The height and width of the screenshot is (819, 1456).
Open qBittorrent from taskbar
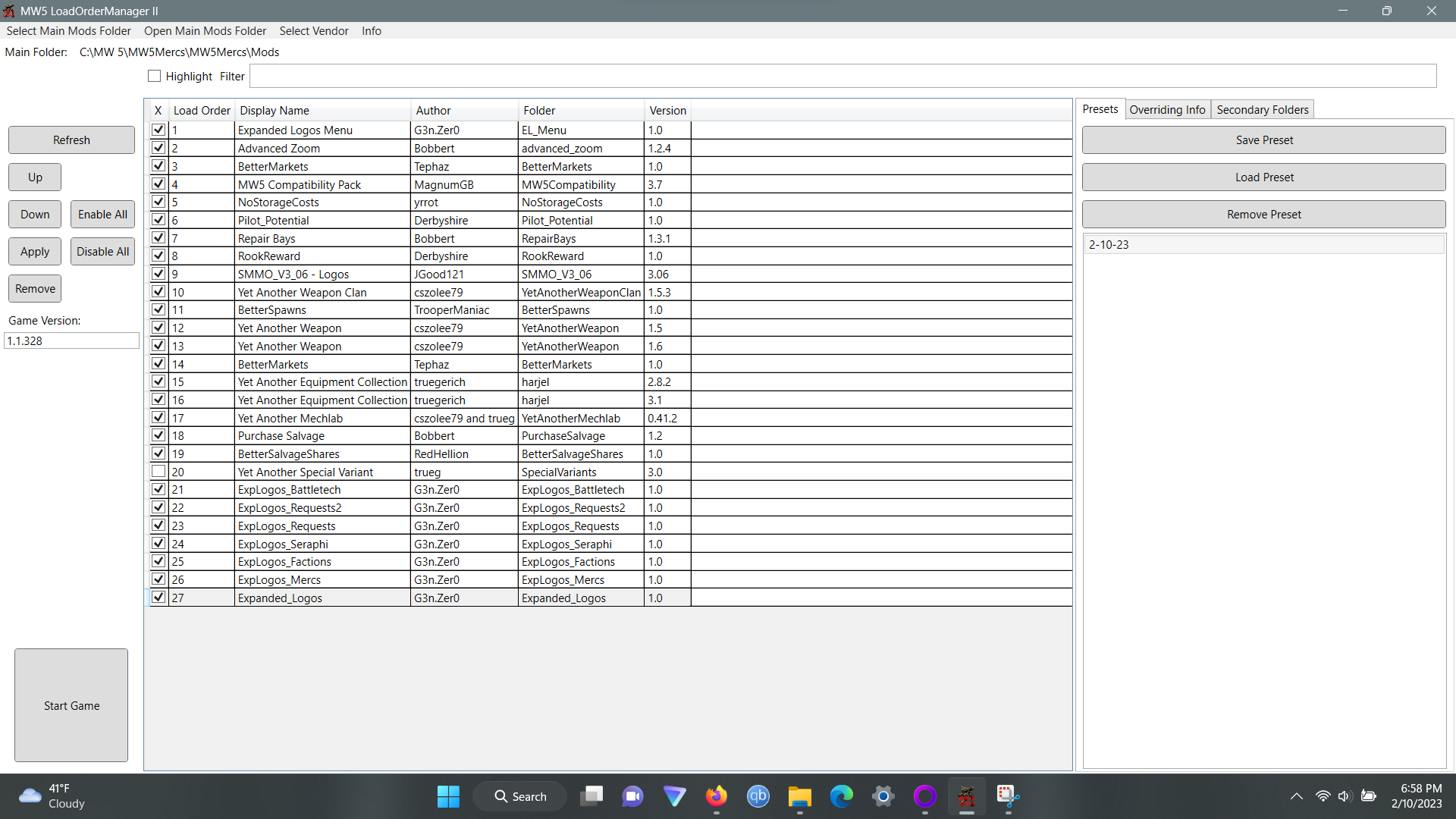click(x=758, y=796)
